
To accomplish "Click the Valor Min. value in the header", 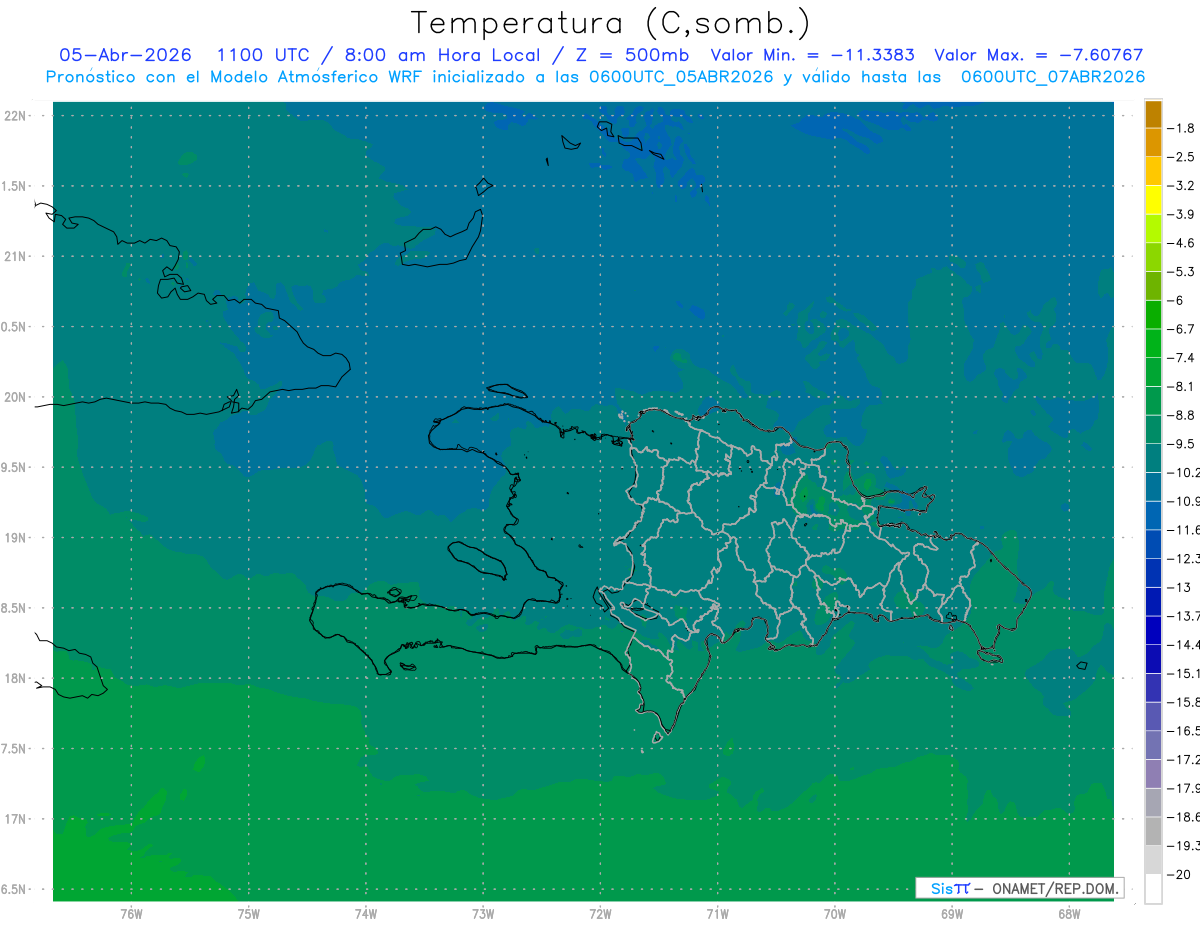I will coord(872,55).
